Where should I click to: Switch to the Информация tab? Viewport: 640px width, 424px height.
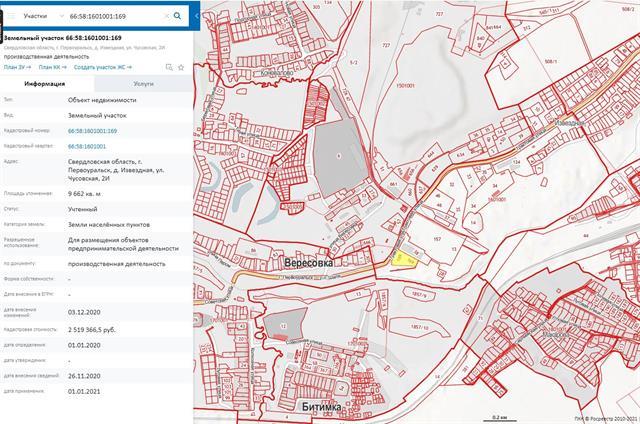(x=45, y=85)
